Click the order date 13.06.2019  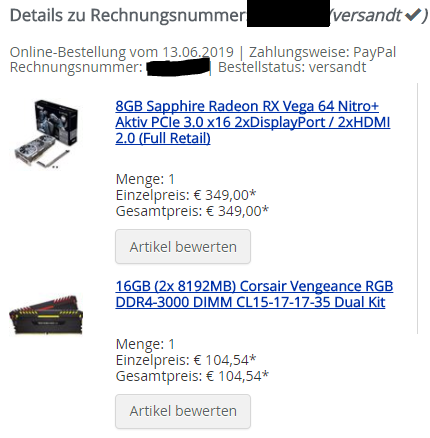coord(198,52)
